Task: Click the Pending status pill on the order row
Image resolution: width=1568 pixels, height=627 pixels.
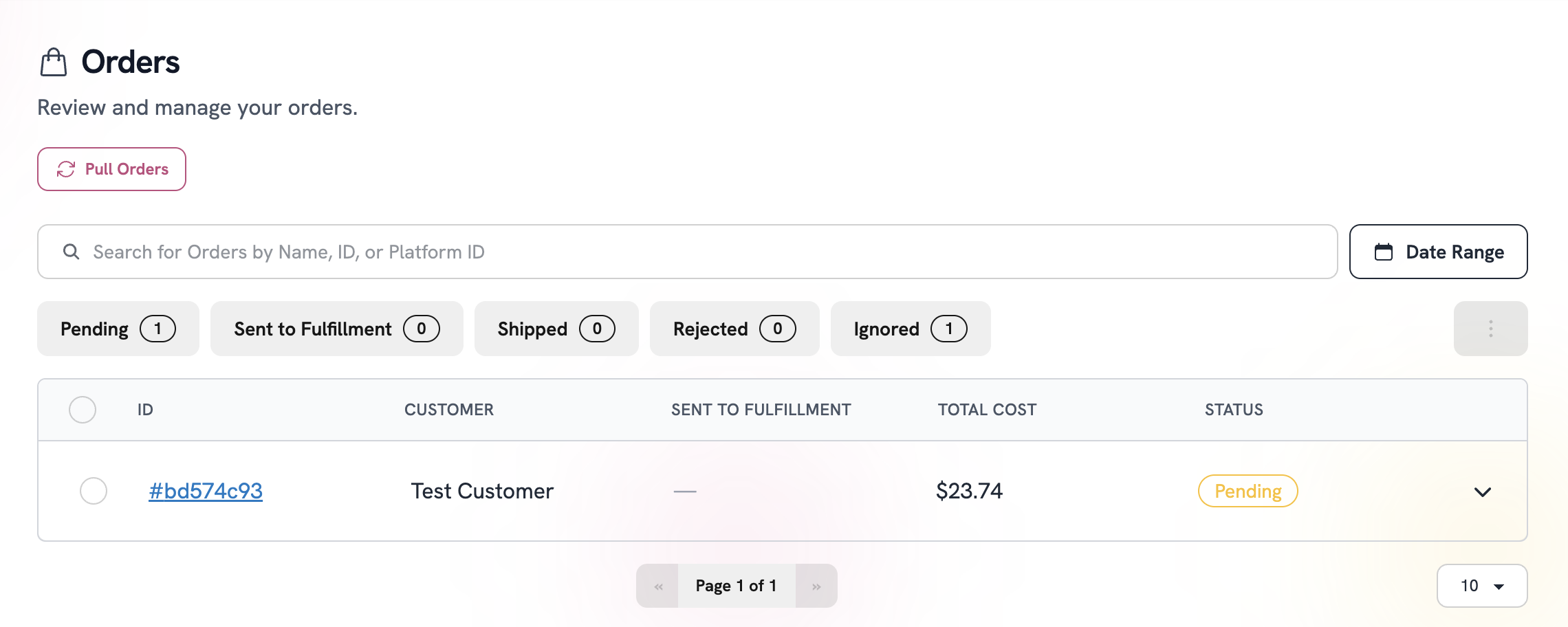Action: point(1247,491)
